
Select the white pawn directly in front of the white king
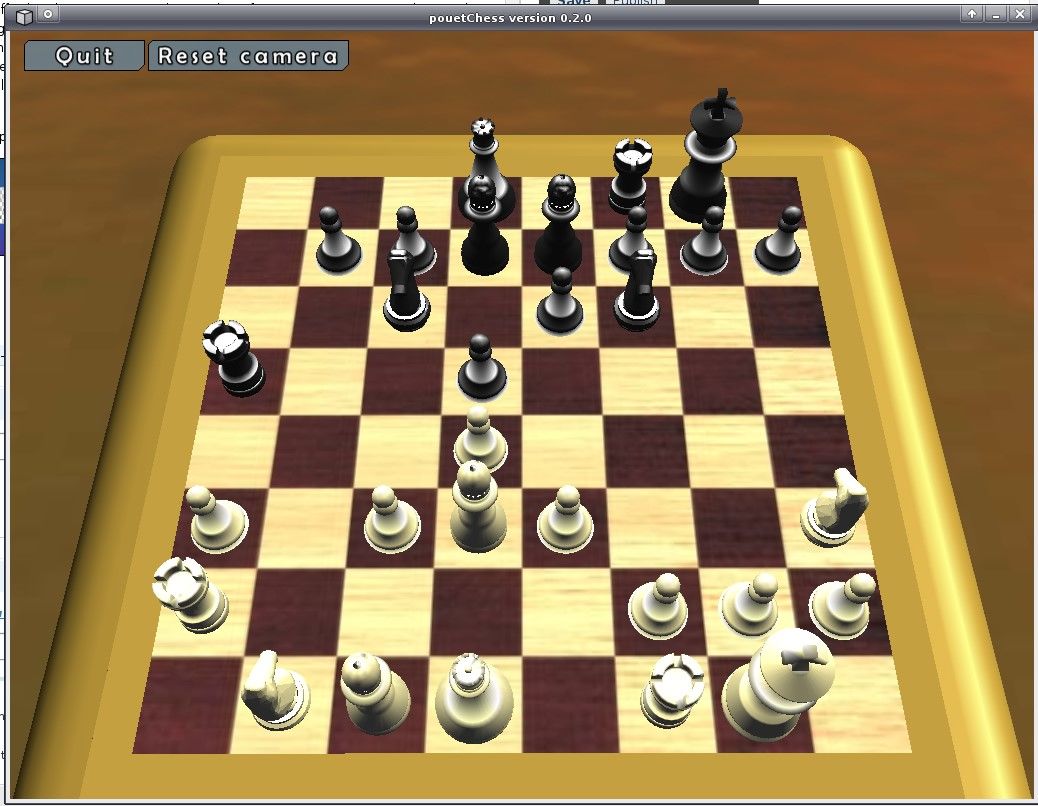pos(753,602)
